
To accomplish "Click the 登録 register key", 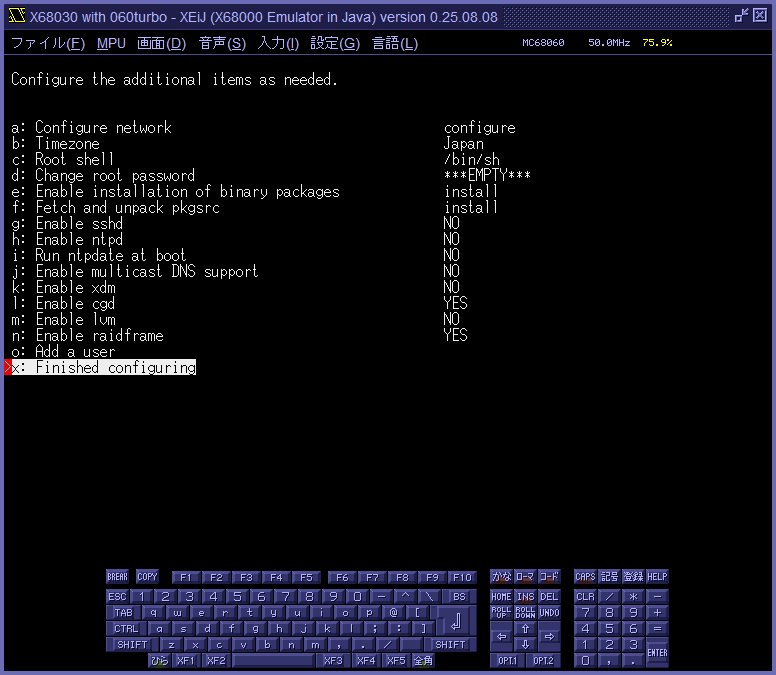I will (633, 577).
